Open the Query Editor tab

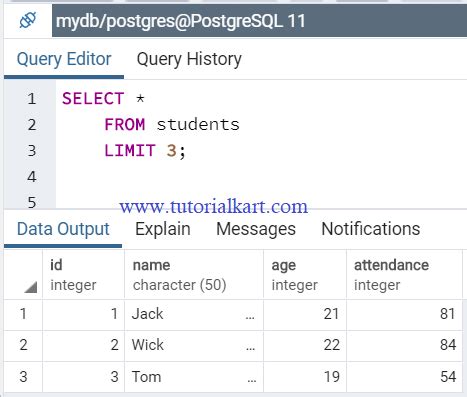pyautogui.click(x=64, y=59)
